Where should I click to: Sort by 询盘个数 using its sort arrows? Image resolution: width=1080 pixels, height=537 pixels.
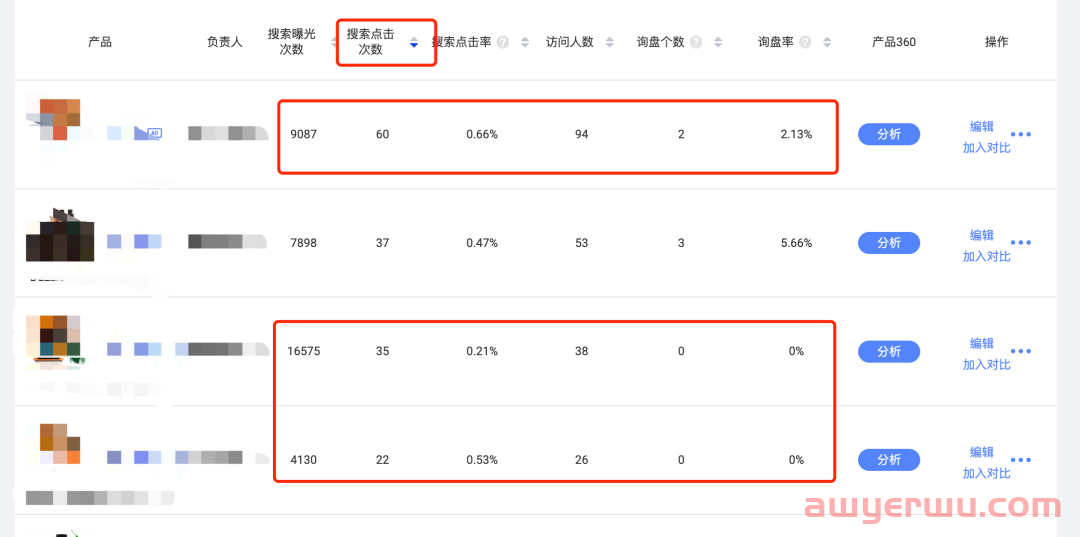coord(718,42)
